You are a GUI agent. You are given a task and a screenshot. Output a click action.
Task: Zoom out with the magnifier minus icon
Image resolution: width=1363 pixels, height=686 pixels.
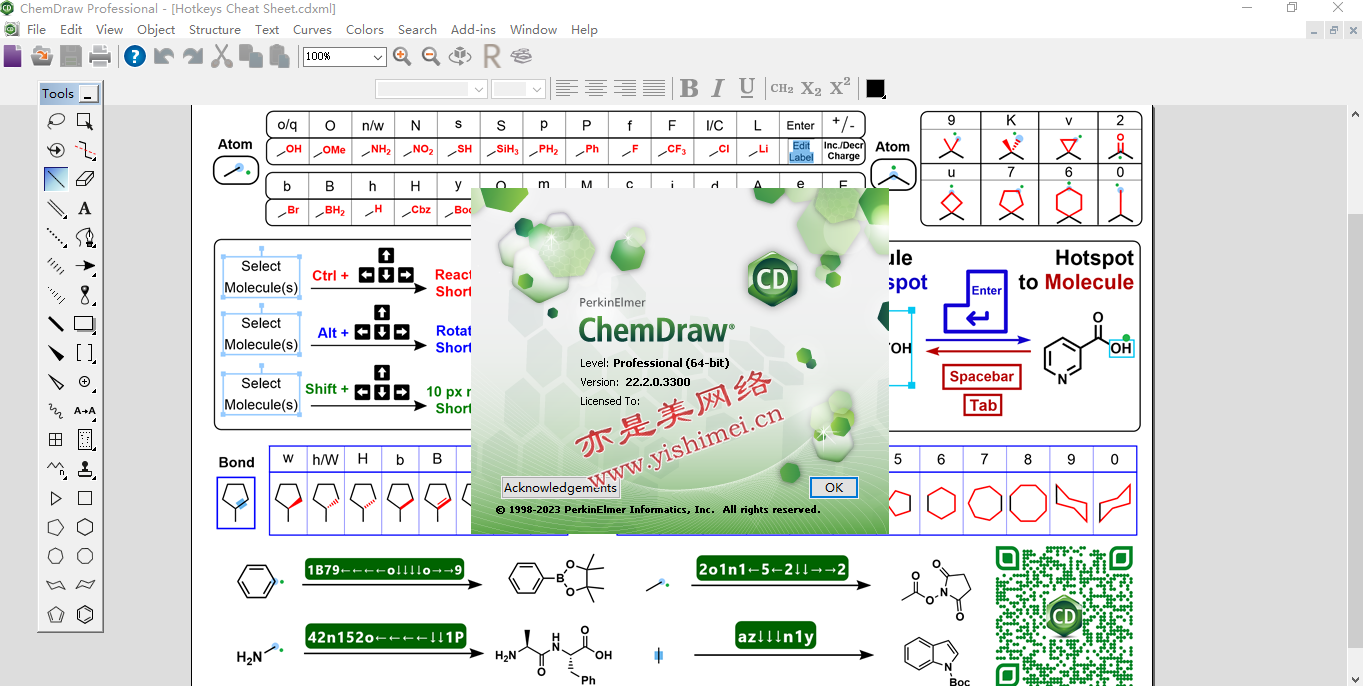coord(431,56)
